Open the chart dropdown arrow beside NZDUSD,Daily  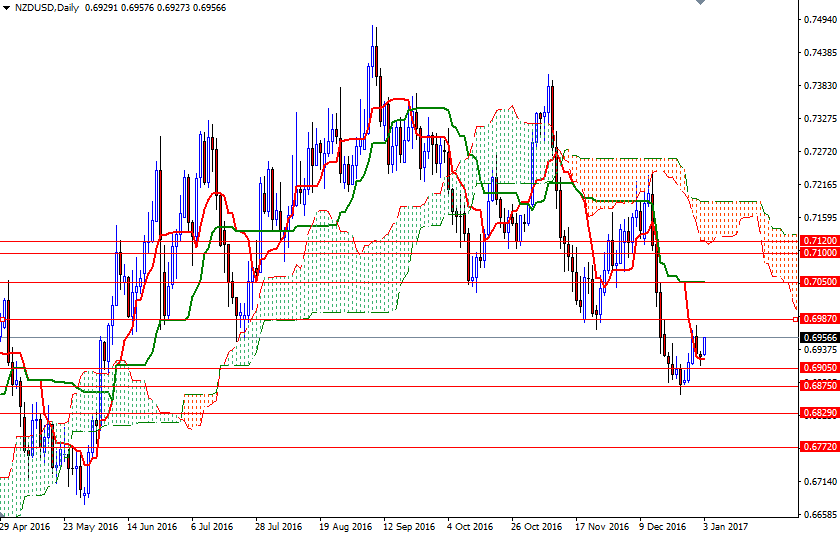click(x=6, y=7)
